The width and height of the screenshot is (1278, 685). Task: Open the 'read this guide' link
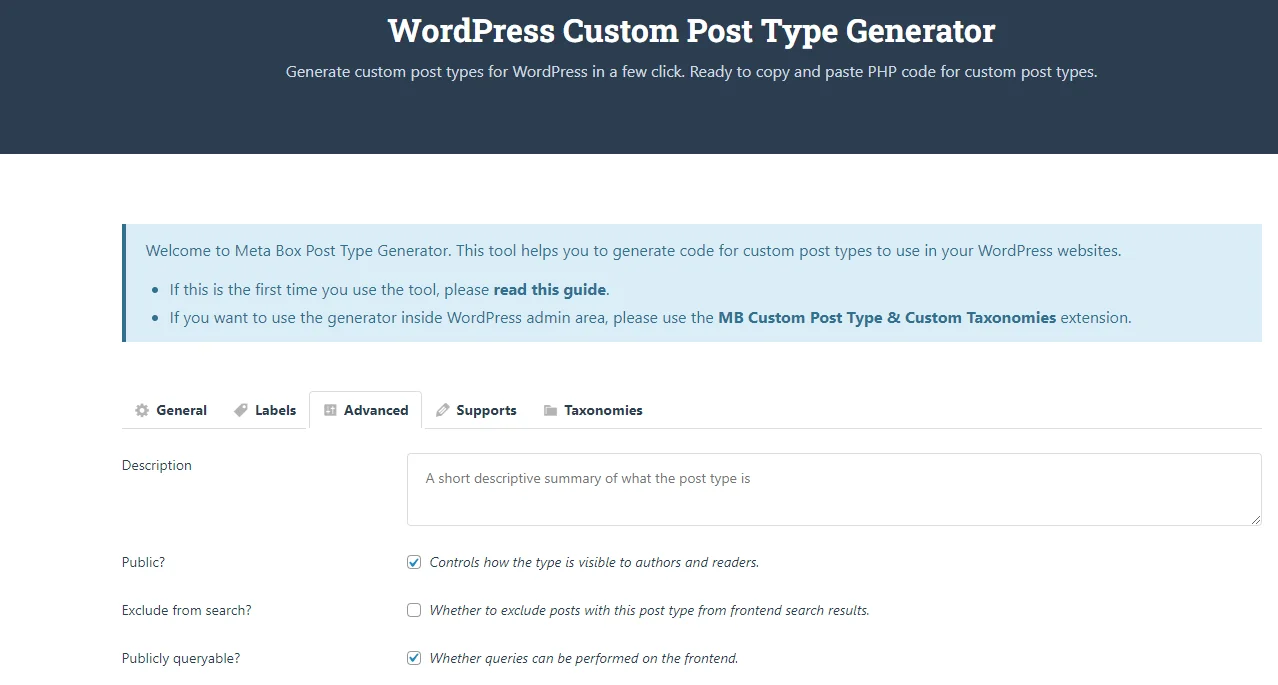point(550,290)
